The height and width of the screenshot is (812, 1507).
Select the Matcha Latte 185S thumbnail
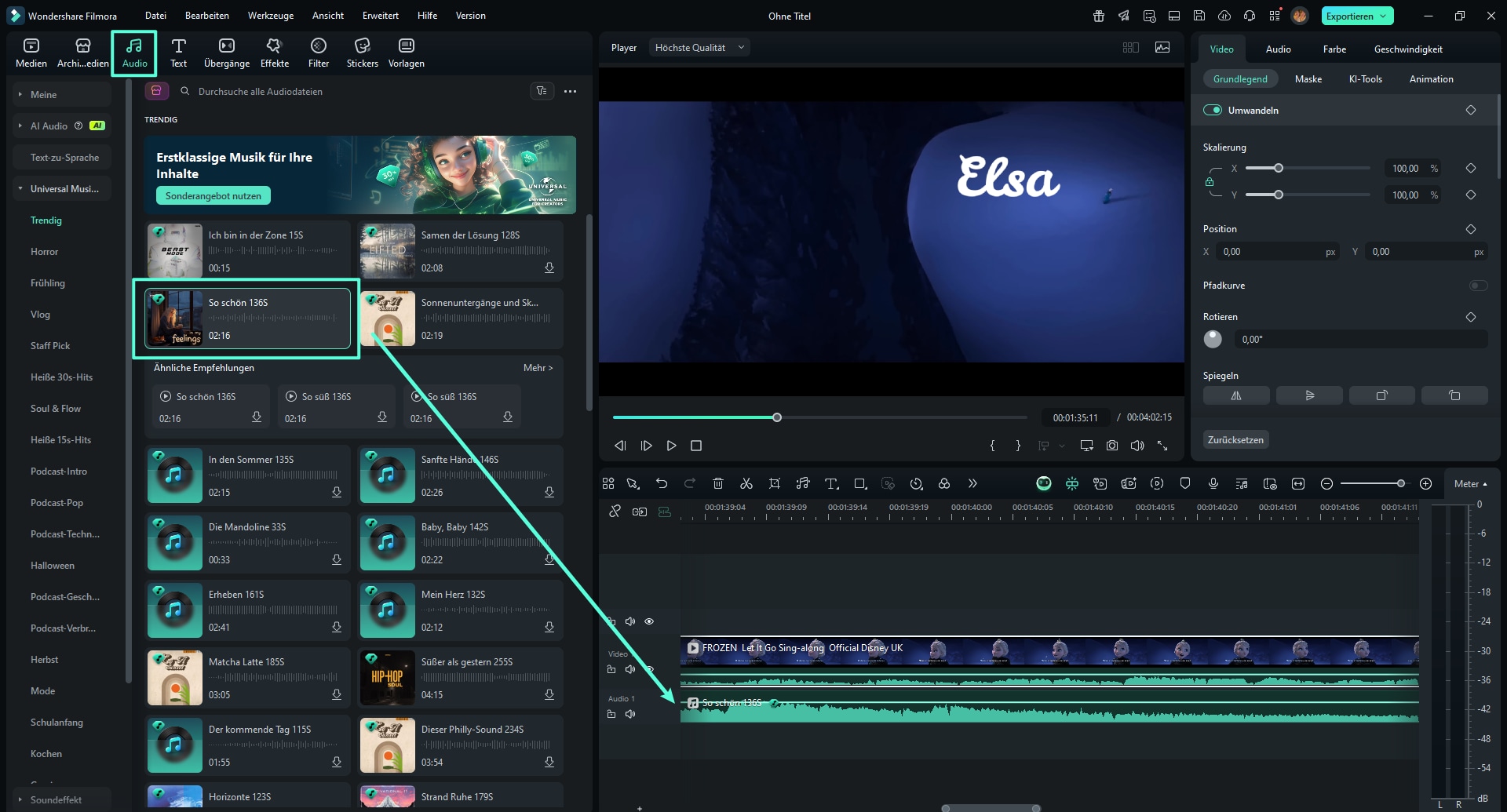pyautogui.click(x=175, y=678)
